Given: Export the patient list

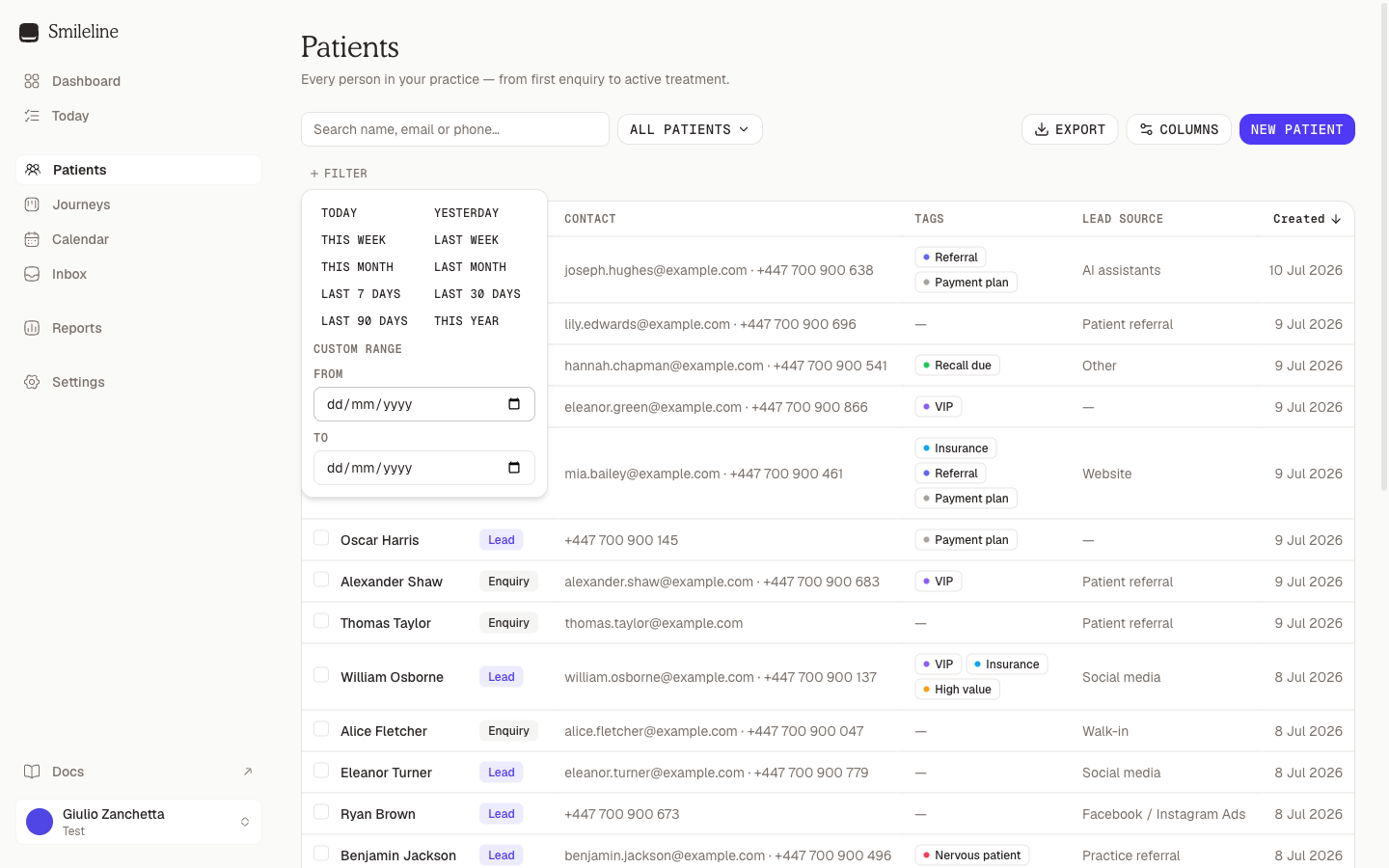Looking at the screenshot, I should [x=1070, y=129].
